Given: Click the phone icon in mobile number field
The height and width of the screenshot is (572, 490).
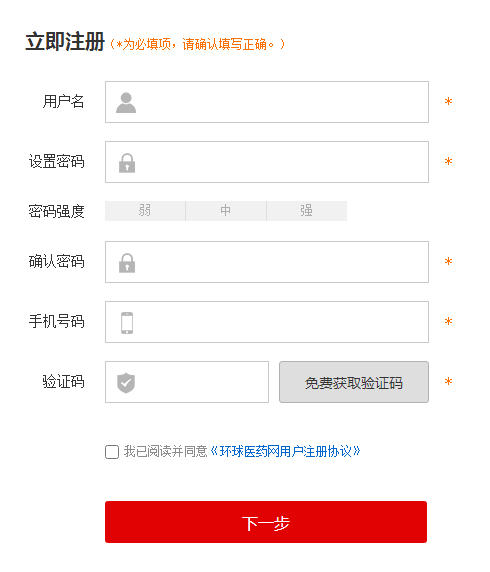Looking at the screenshot, I should point(127,322).
